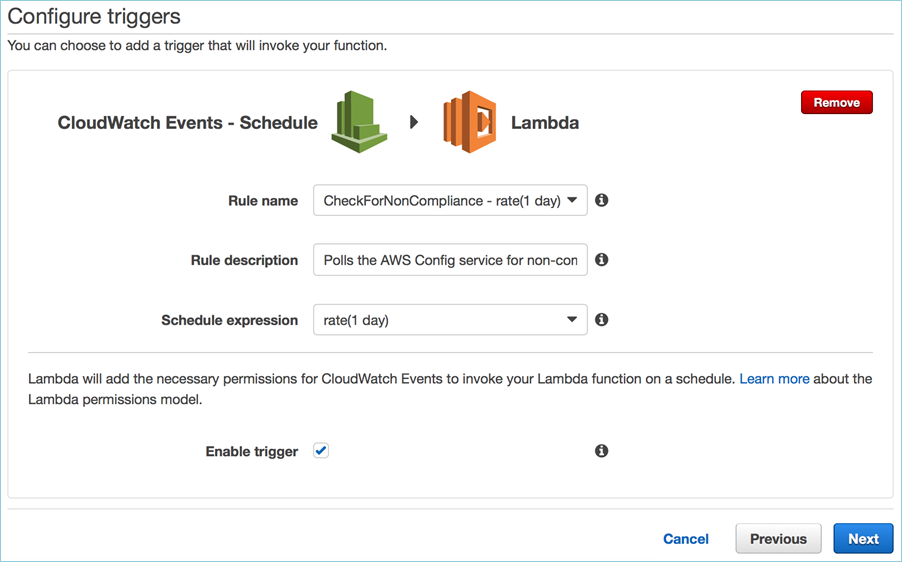Click the orange Lambda icon

coord(470,122)
